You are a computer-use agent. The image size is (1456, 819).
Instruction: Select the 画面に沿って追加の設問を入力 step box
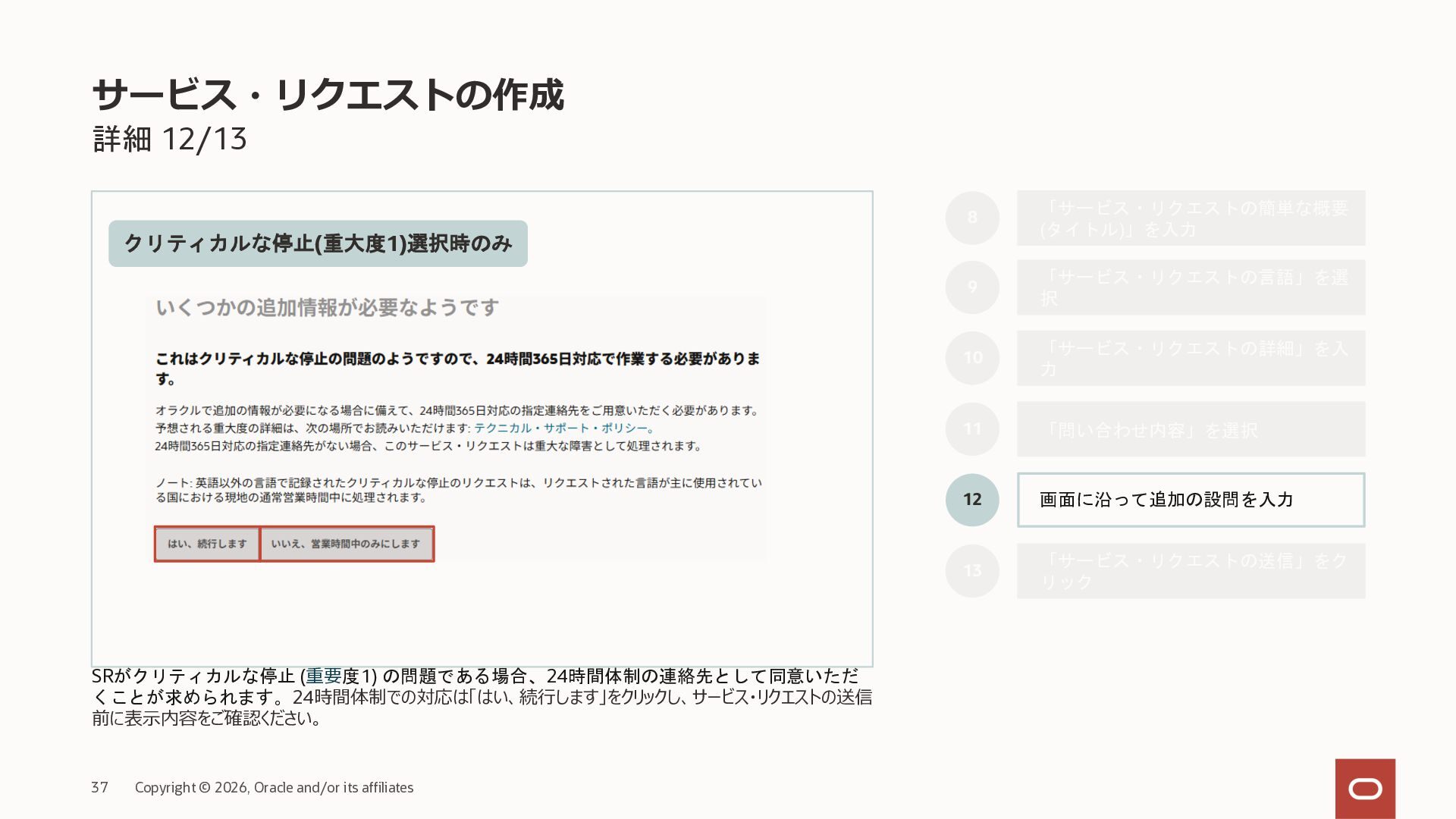click(1191, 500)
